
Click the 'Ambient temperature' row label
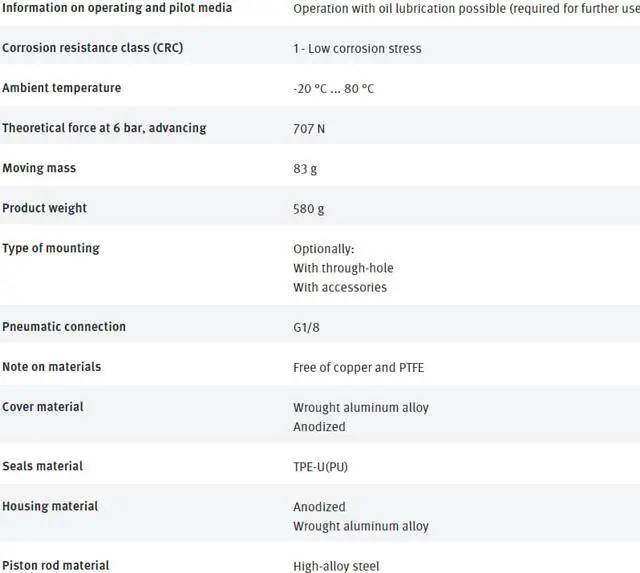[61, 88]
